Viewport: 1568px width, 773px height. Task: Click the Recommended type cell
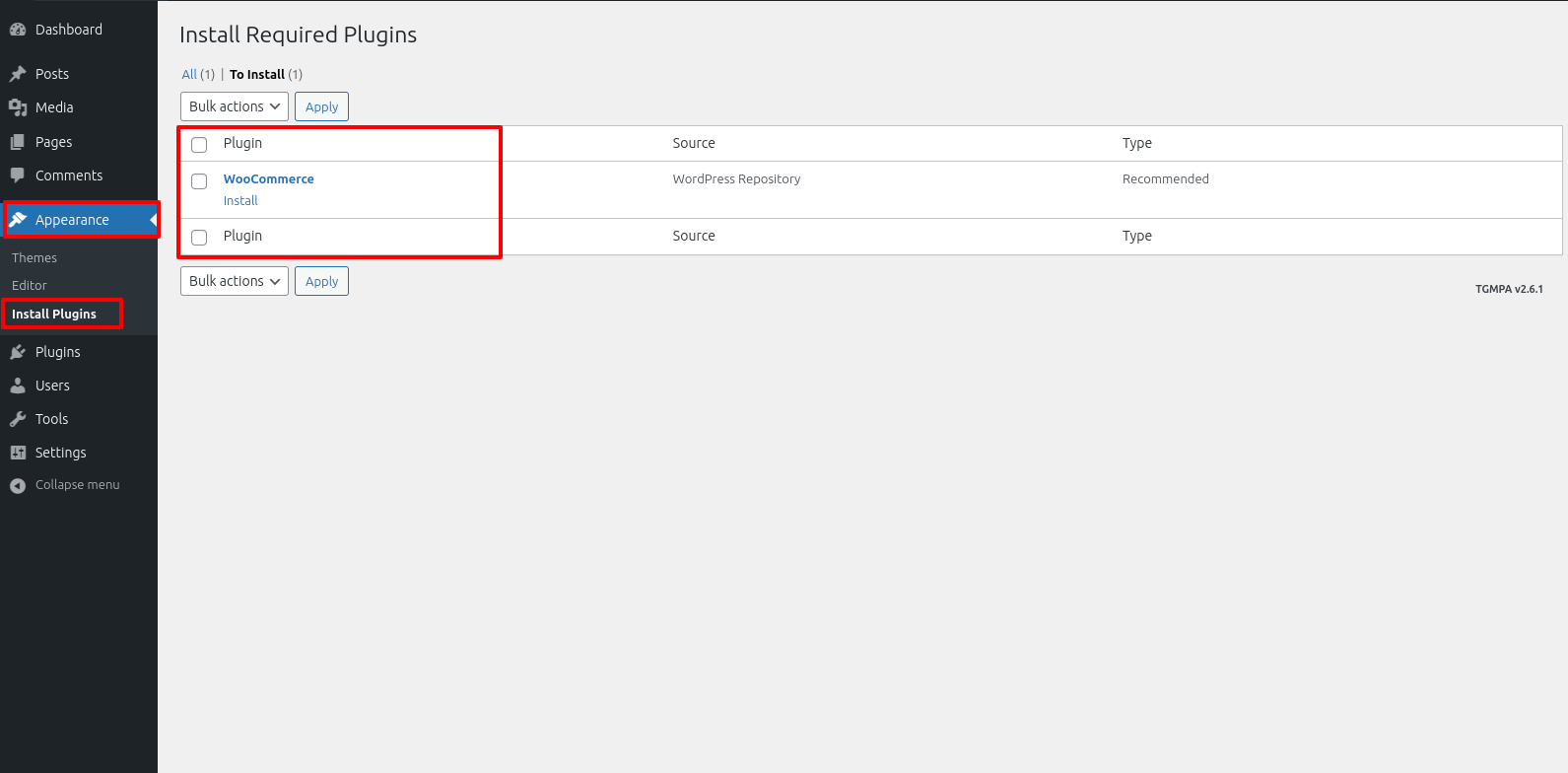pyautogui.click(x=1166, y=178)
